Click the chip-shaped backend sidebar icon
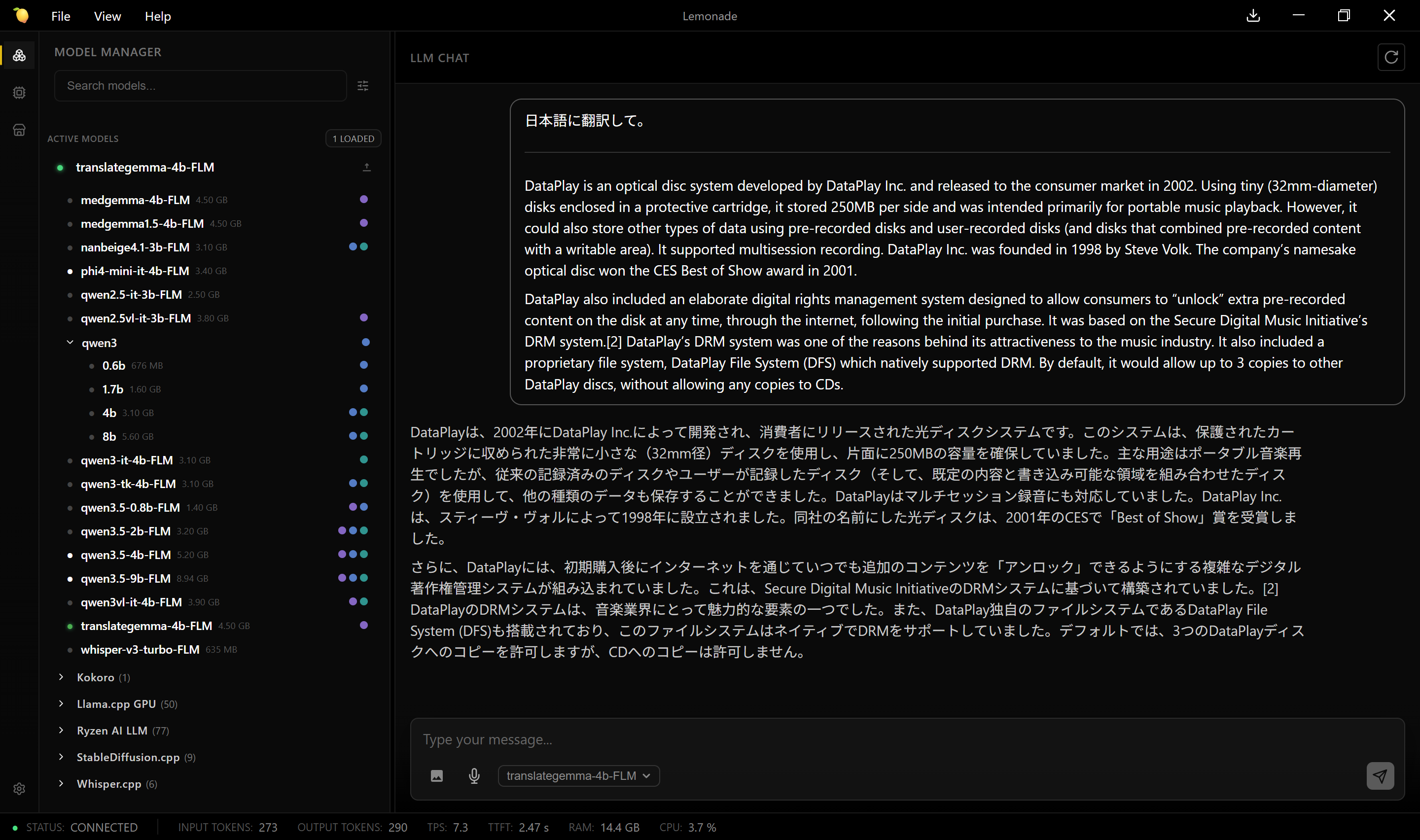 click(19, 92)
